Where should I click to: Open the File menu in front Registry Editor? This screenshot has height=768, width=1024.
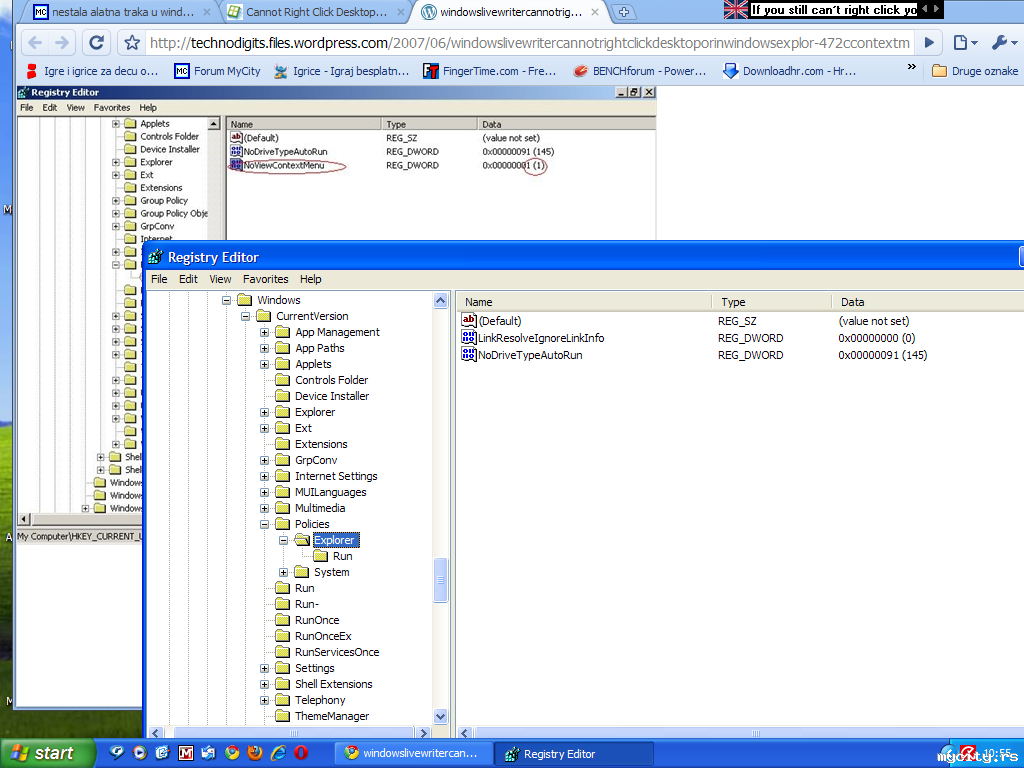159,279
